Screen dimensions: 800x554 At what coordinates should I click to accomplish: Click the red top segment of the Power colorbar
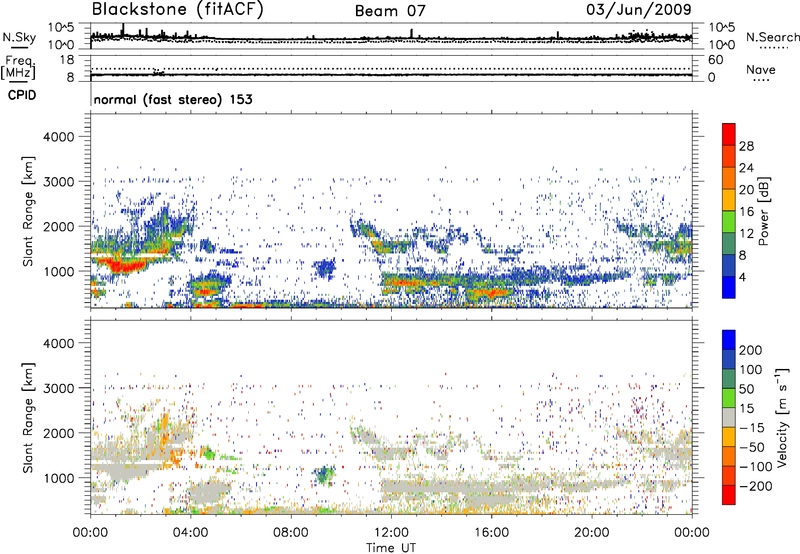coord(729,135)
